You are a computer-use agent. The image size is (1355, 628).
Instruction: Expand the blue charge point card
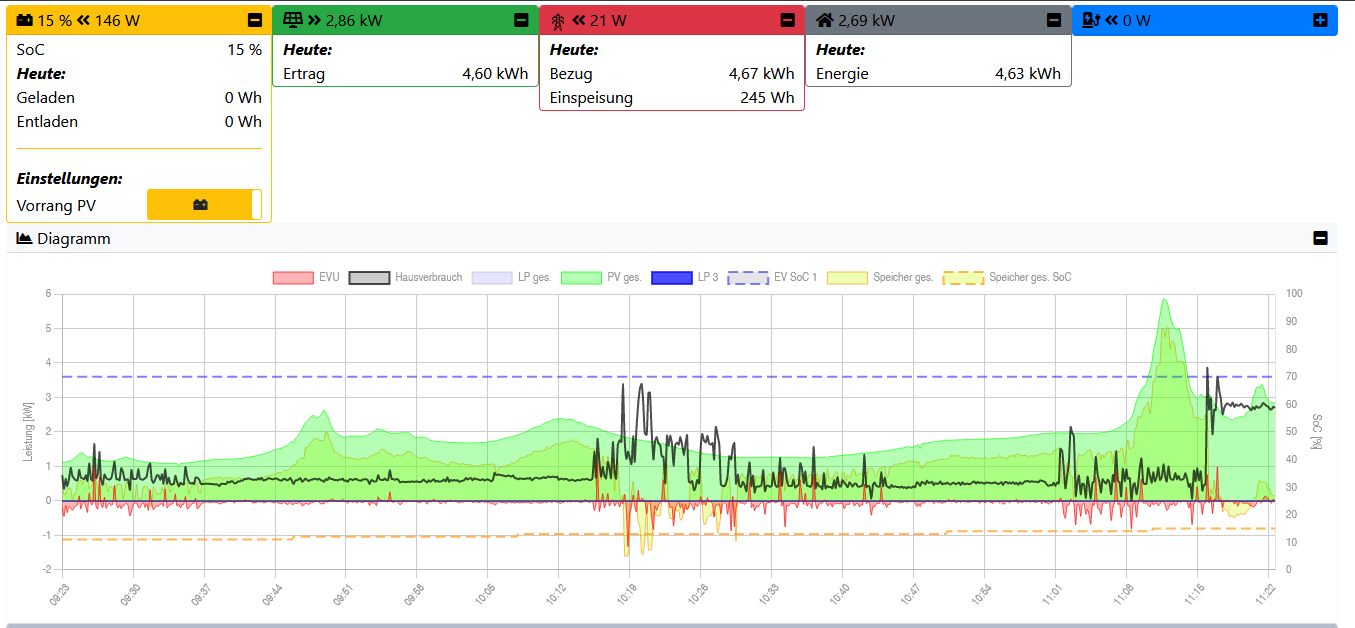1320,20
